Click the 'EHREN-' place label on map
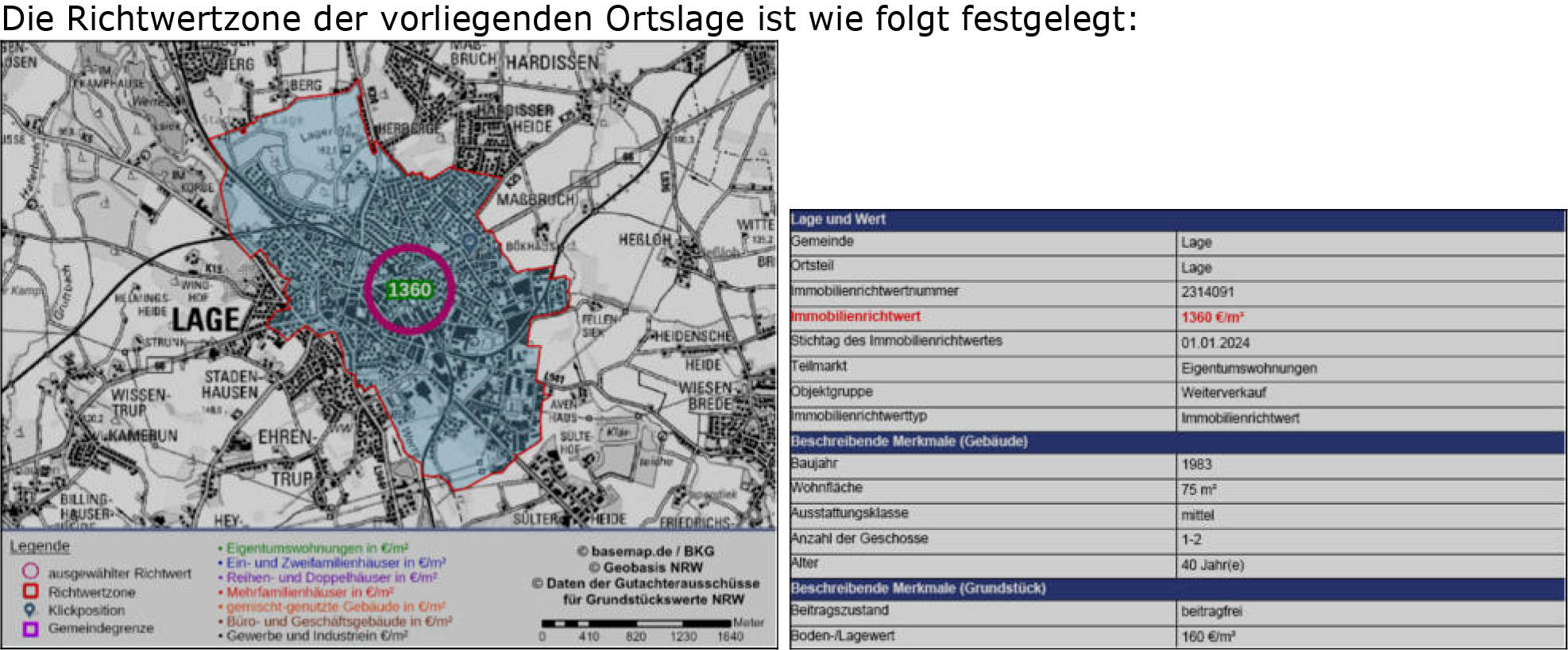 [x=287, y=438]
